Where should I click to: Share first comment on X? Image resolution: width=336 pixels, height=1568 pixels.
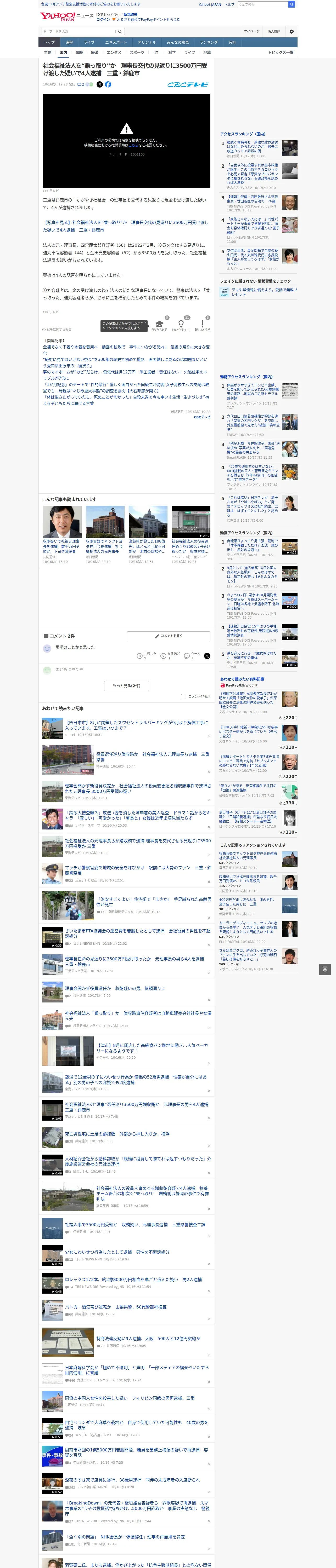[207, 656]
